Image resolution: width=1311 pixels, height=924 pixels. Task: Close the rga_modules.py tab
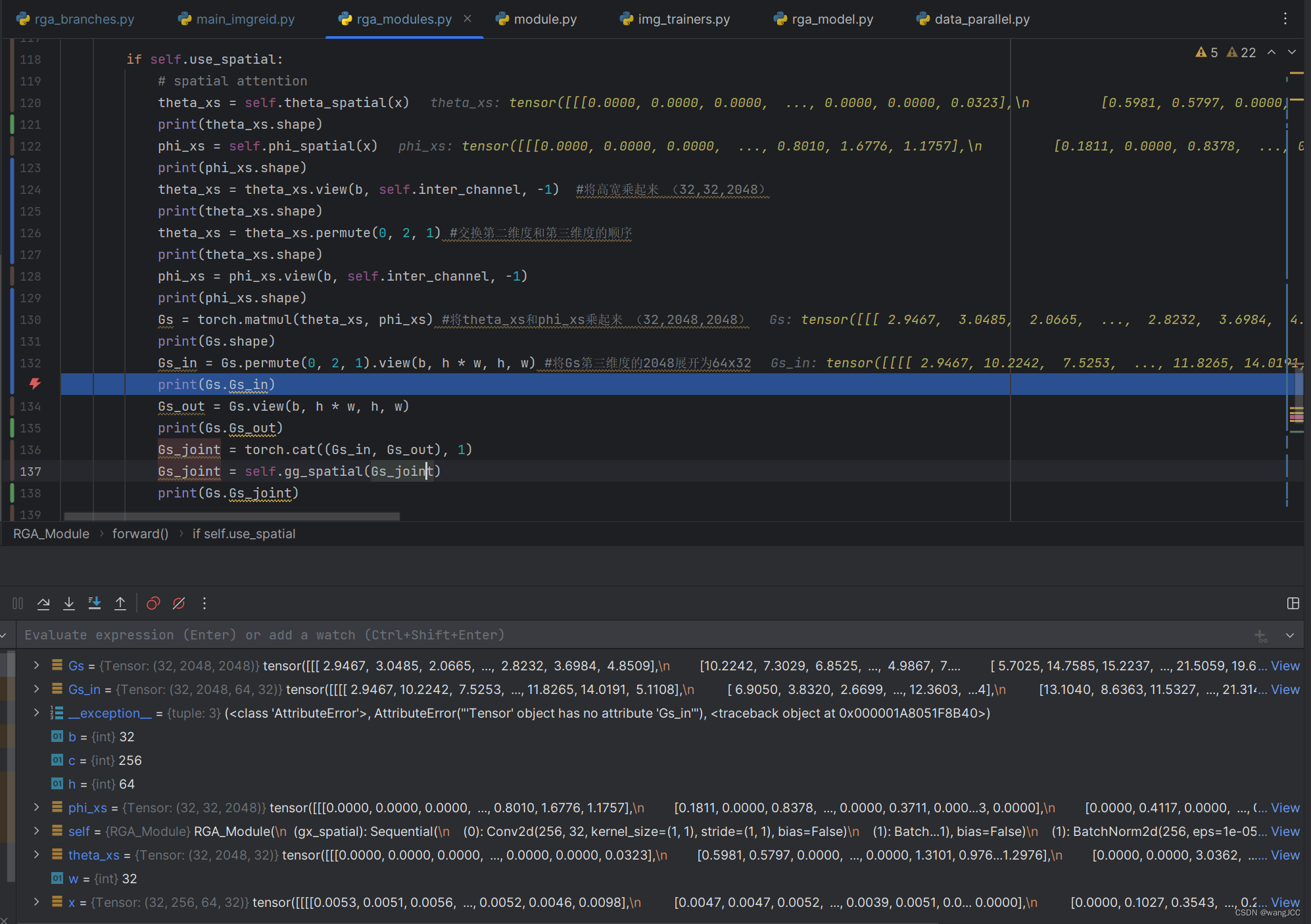(x=467, y=19)
